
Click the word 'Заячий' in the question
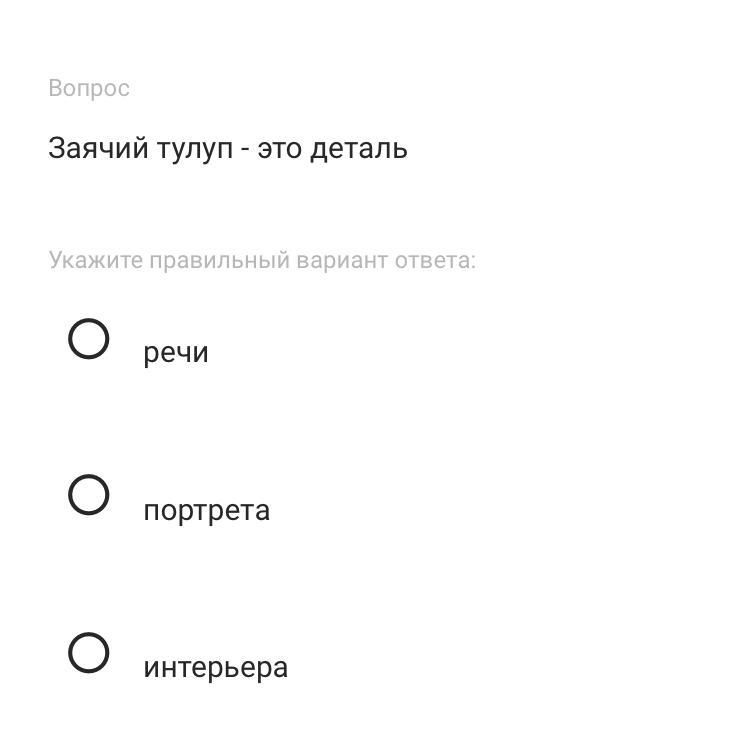[x=97, y=149]
